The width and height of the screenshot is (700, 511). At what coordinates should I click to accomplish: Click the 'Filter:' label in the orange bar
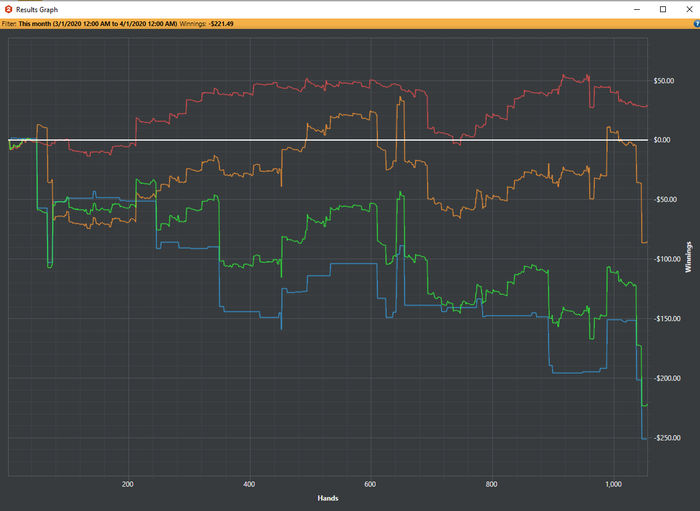[x=9, y=24]
